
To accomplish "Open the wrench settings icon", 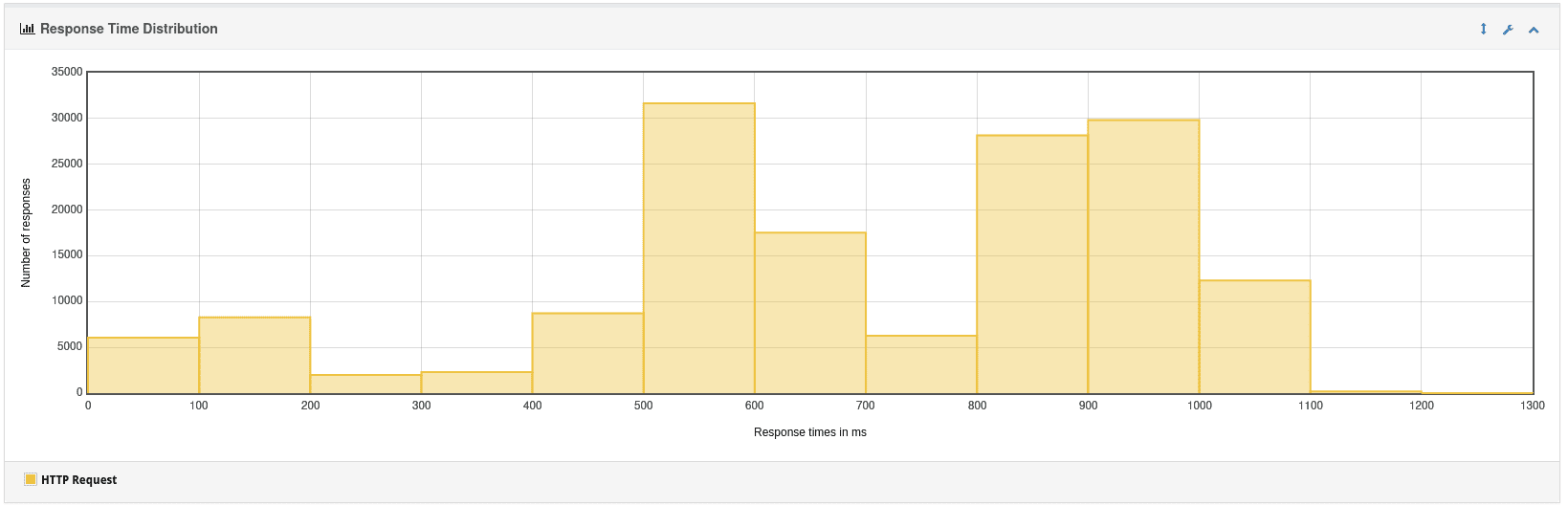I will pos(1508,30).
